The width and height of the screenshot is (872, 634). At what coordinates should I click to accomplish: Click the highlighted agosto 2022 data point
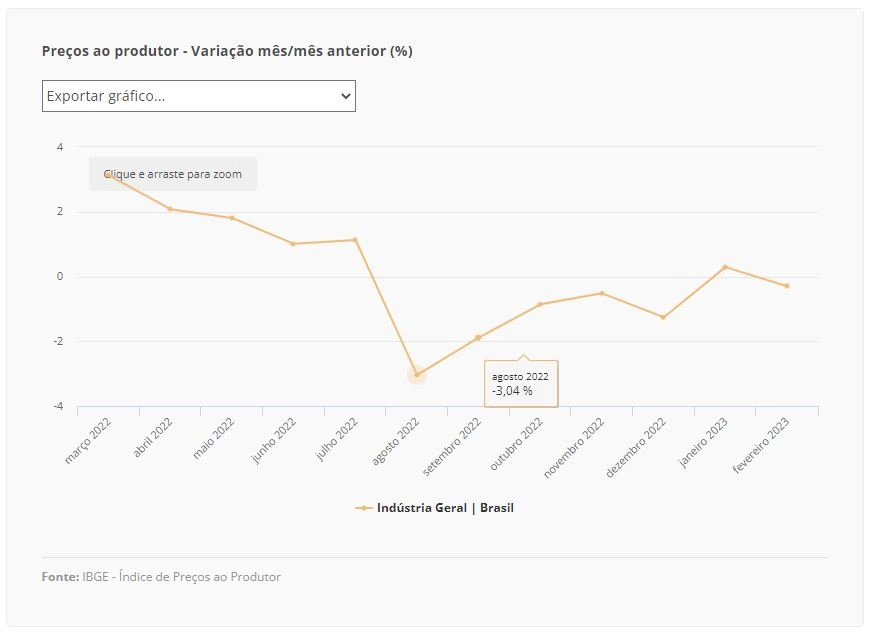click(x=417, y=375)
